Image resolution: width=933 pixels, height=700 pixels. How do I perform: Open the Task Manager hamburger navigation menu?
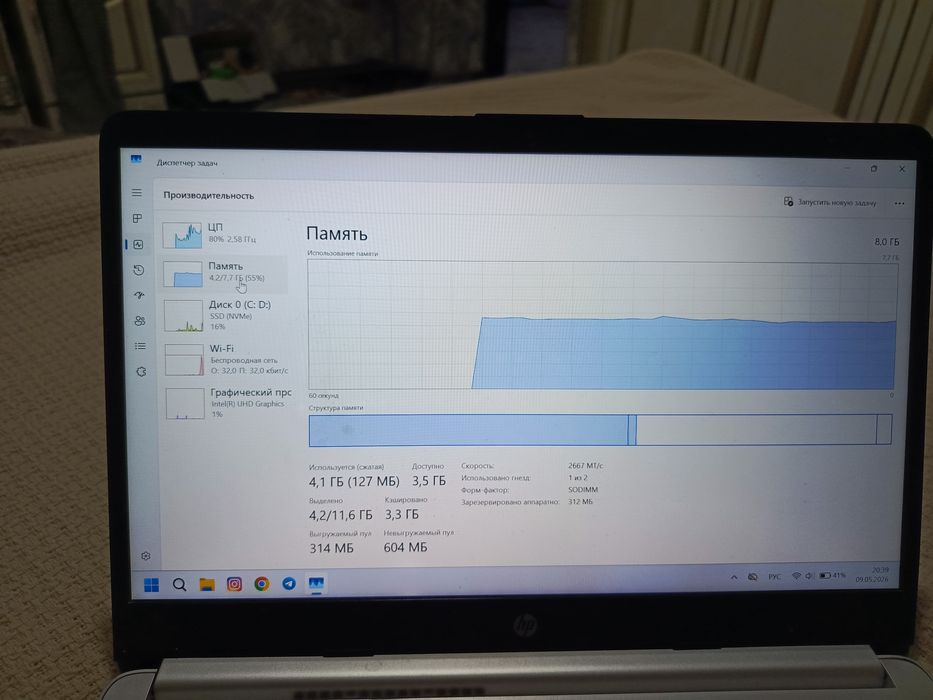pyautogui.click(x=137, y=193)
